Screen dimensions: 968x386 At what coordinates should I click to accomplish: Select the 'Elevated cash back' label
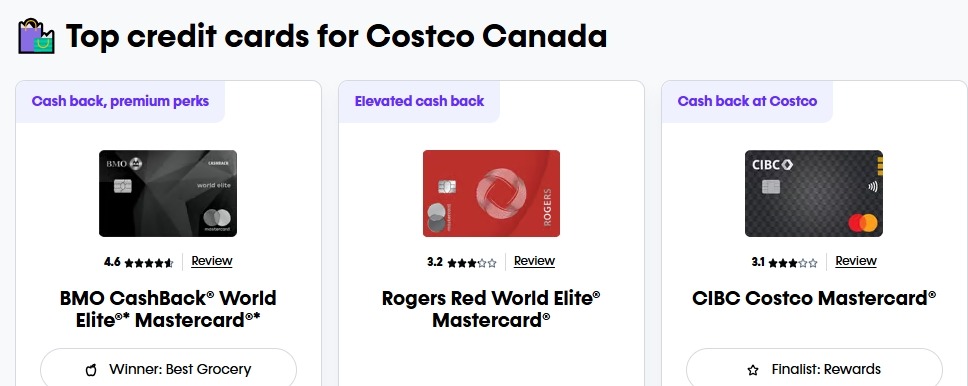click(419, 101)
